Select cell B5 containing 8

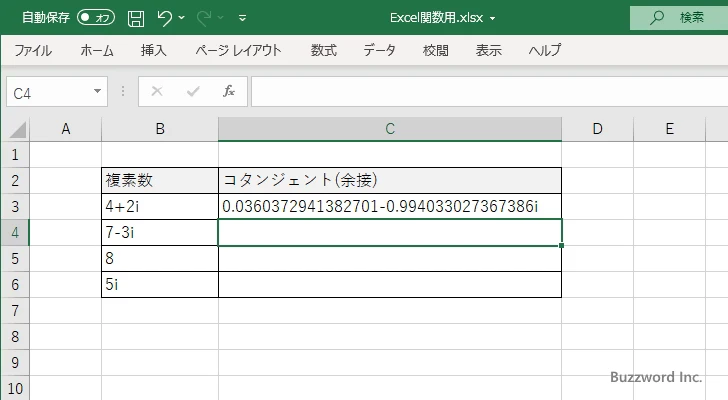coord(160,258)
